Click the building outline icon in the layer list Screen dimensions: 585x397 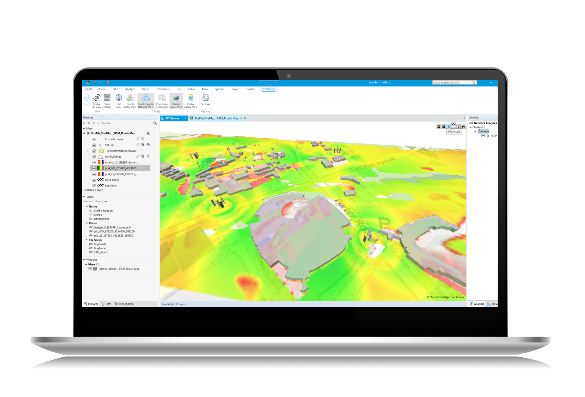coord(100,157)
